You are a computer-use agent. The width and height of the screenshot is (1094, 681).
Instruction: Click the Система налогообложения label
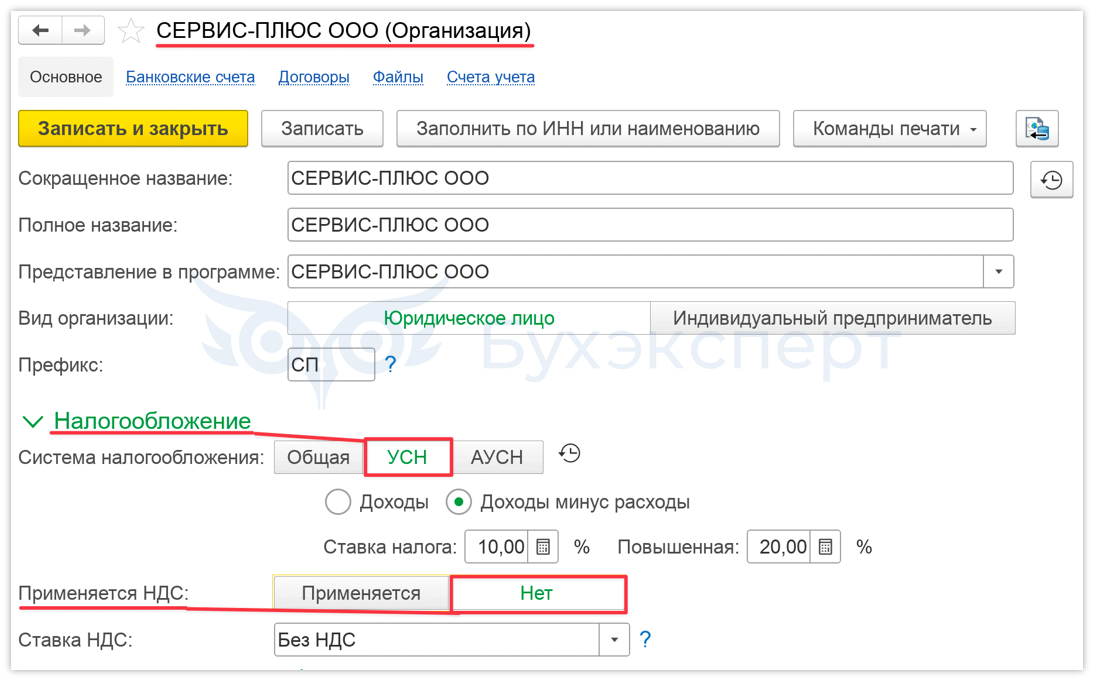pos(141,458)
